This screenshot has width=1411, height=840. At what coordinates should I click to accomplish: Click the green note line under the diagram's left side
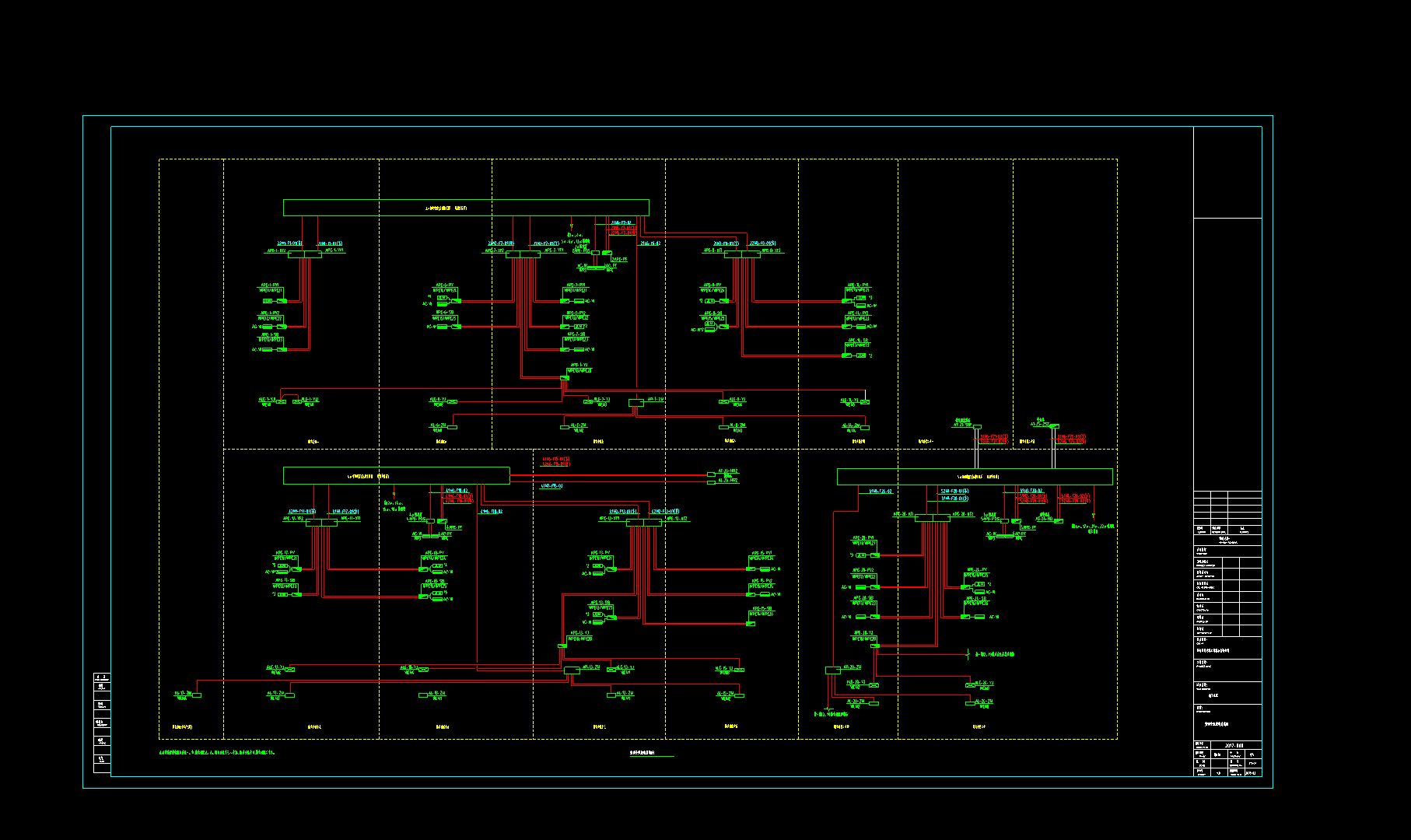pos(217,753)
